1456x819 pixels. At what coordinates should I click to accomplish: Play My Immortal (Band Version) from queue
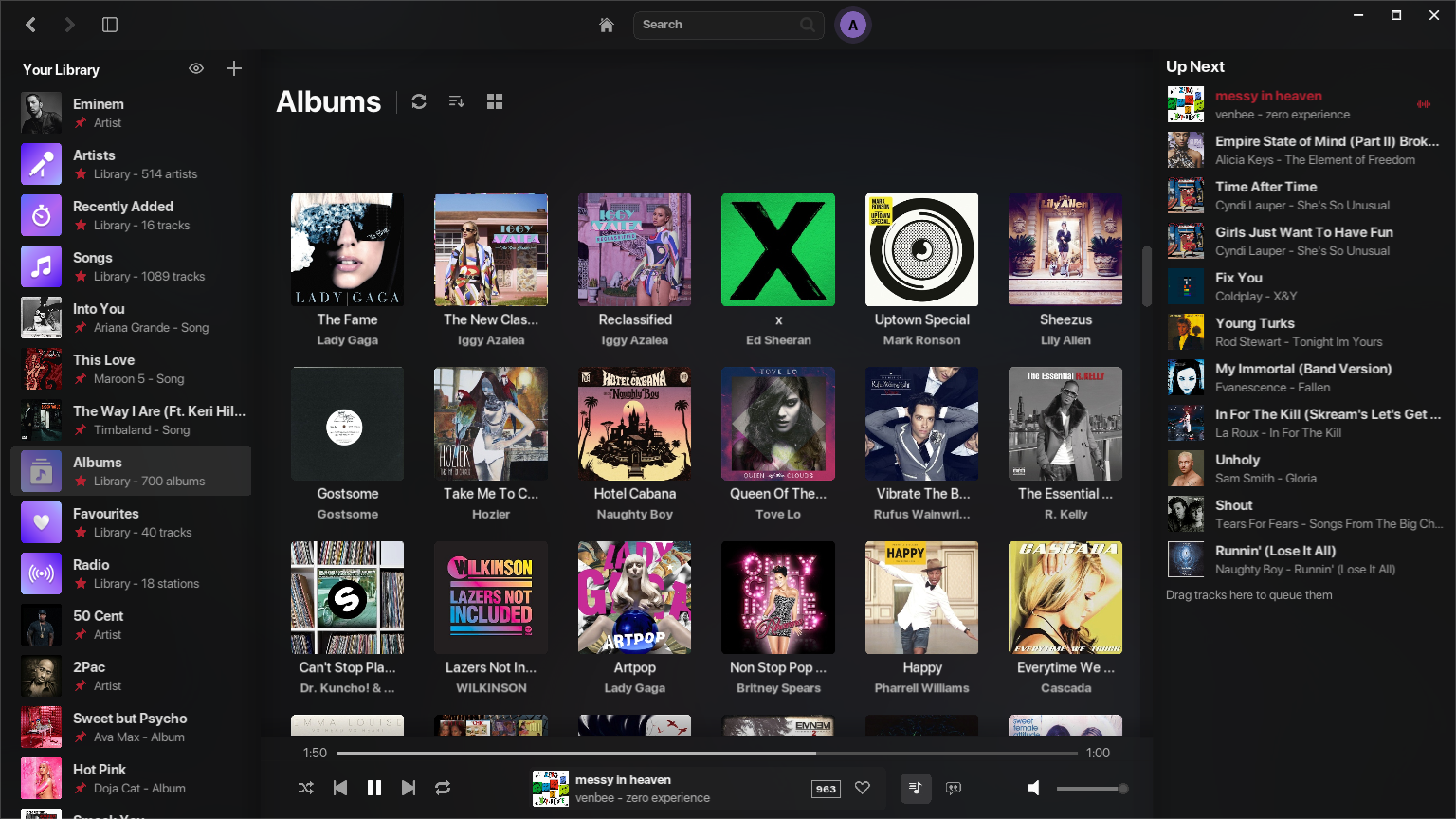[1305, 377]
